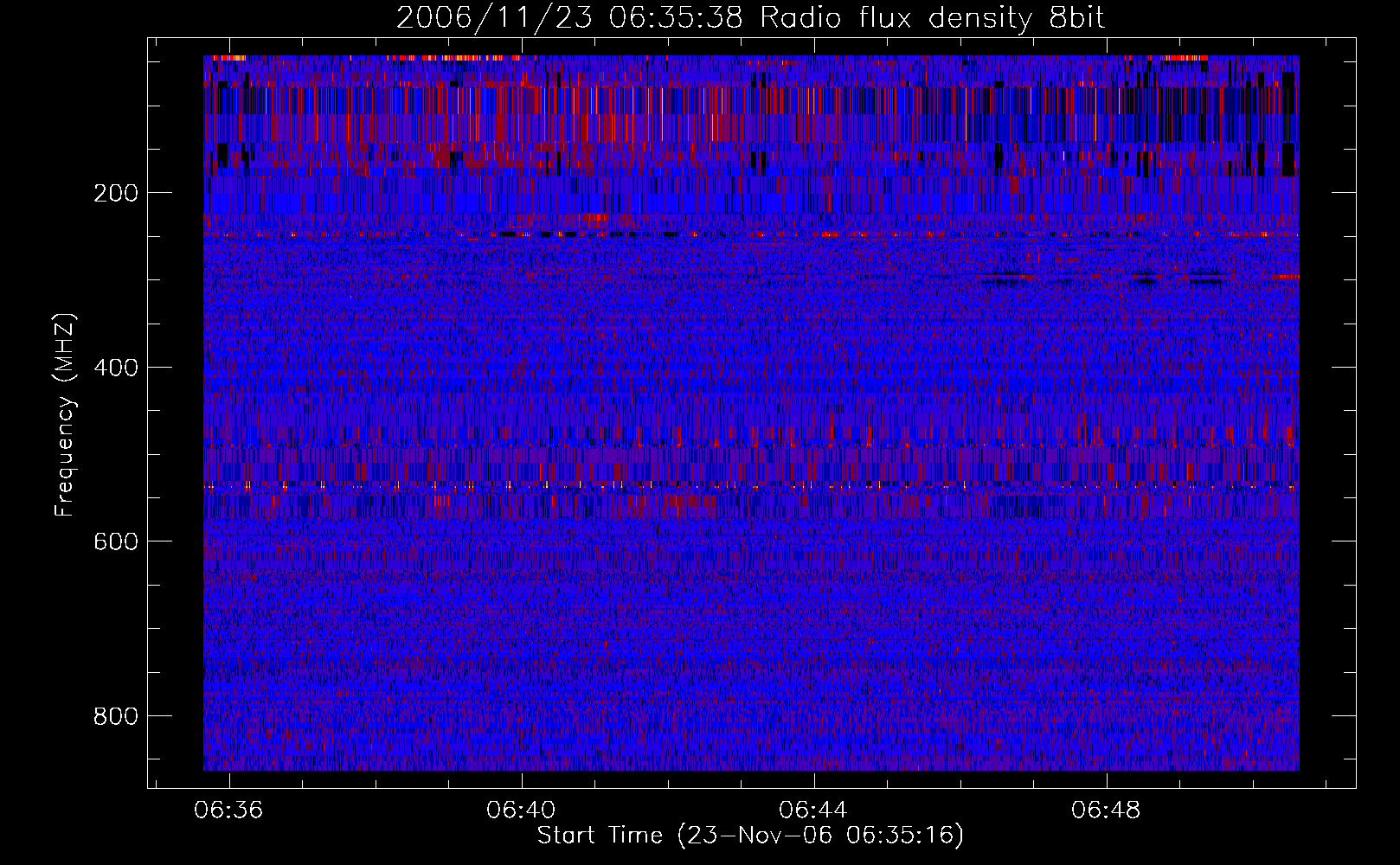This screenshot has height=865, width=1400.
Task: Select the 400 frequency axis label
Action: (115, 368)
